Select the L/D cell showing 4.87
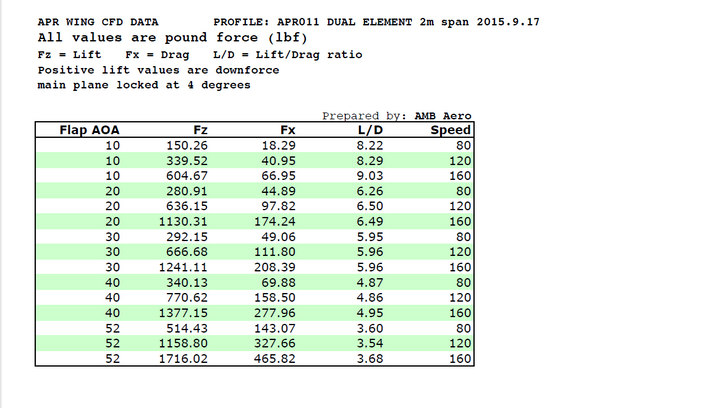This screenshot has width=720, height=408. [367, 282]
